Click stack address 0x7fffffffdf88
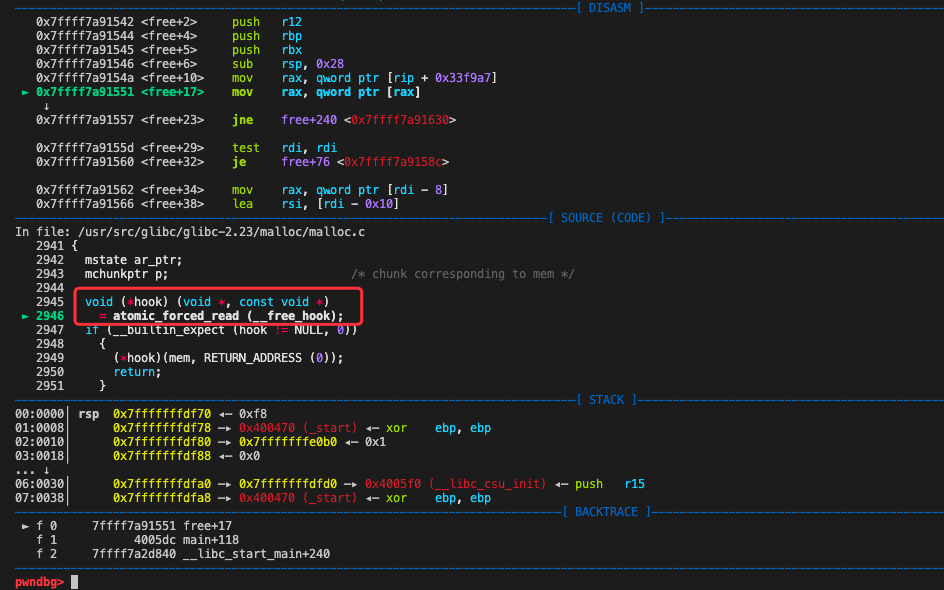Screen dimensions: 944x590 point(162,456)
